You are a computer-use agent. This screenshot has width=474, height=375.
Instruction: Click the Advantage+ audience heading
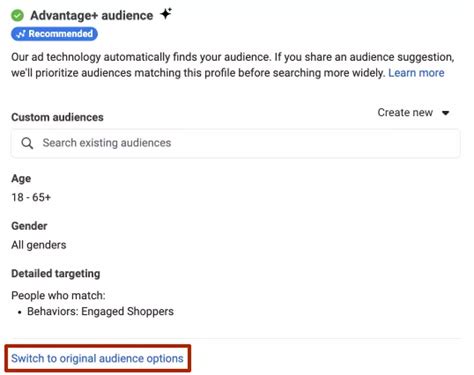[92, 16]
